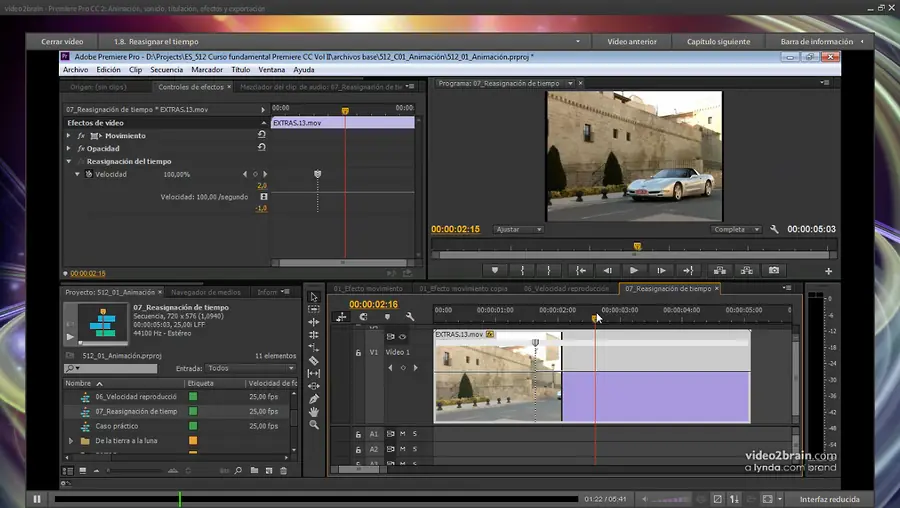900x508 pixels.
Task: Go to Out point in Program monitor
Action: click(688, 270)
